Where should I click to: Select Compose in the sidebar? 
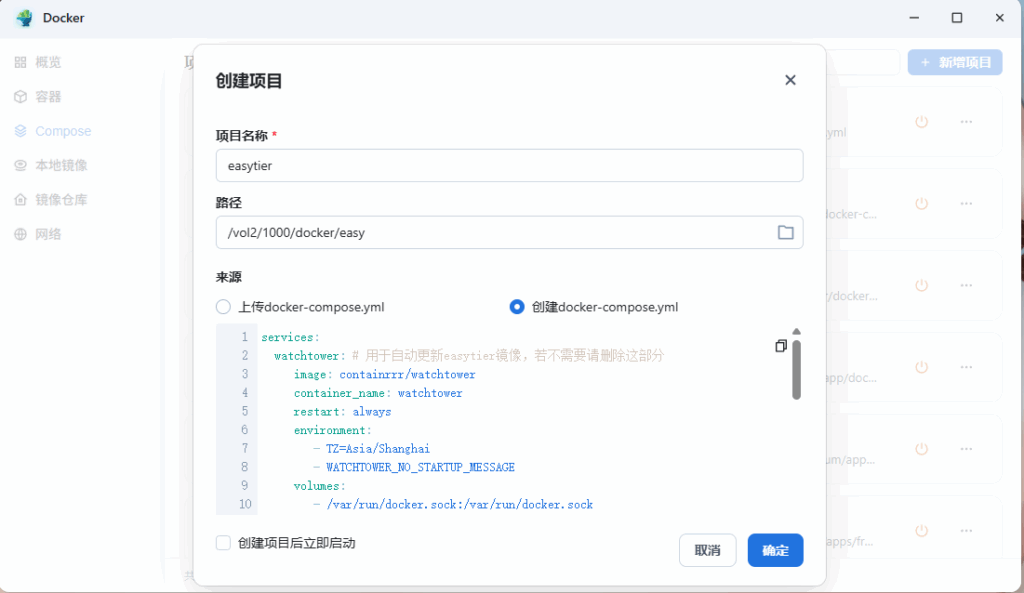53,131
